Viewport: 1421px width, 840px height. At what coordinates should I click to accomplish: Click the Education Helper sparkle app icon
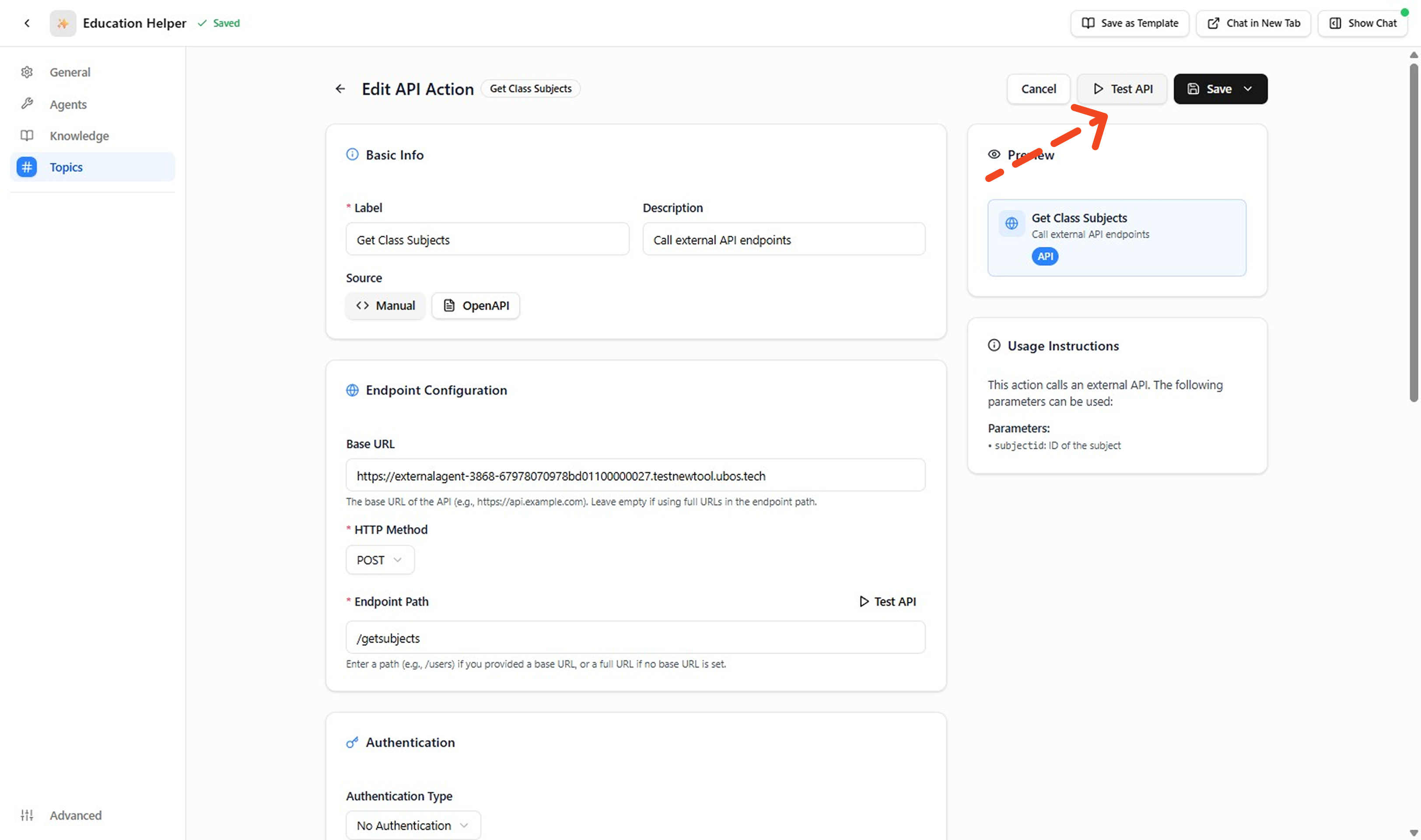(x=63, y=23)
